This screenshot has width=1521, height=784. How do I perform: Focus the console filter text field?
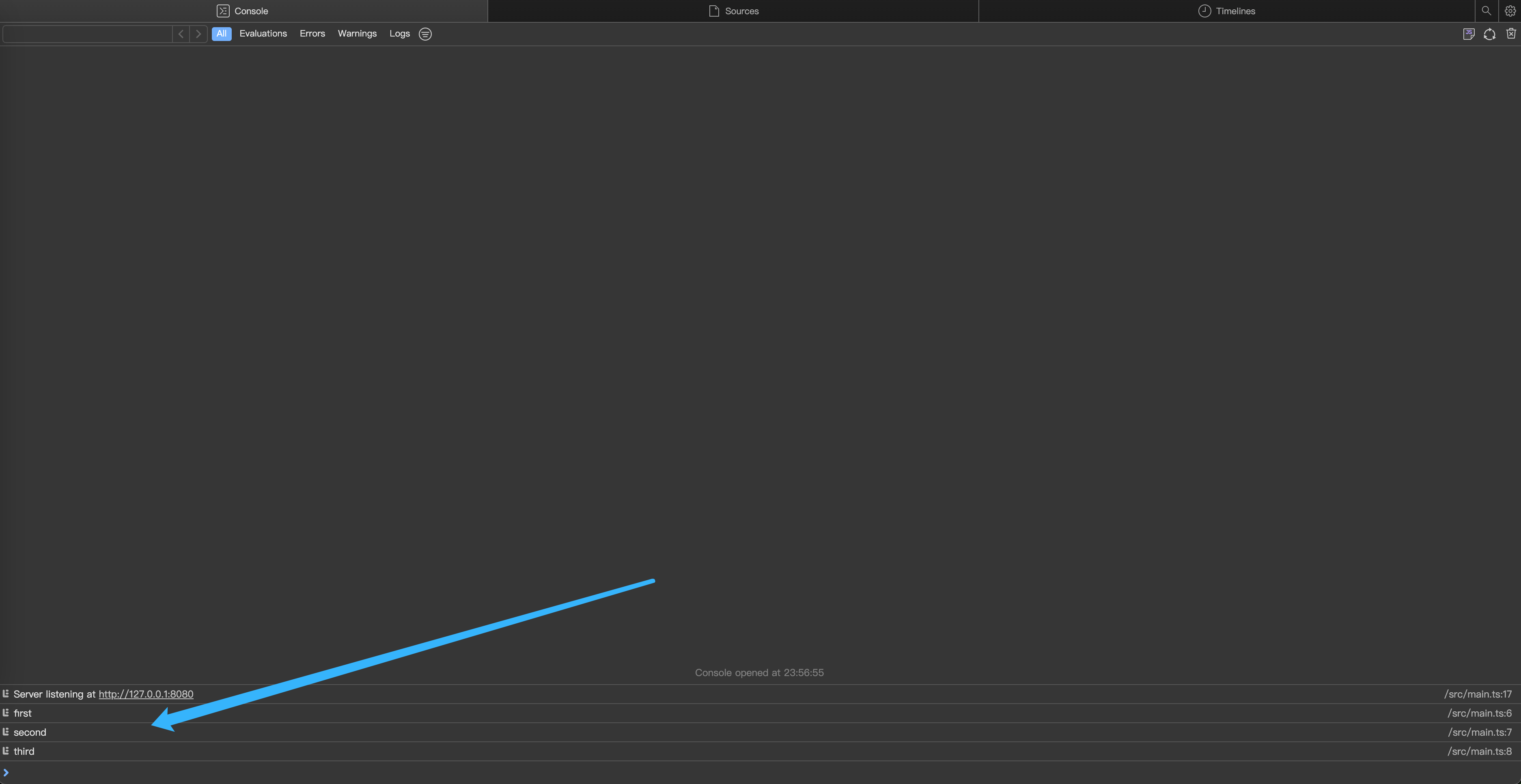87,34
